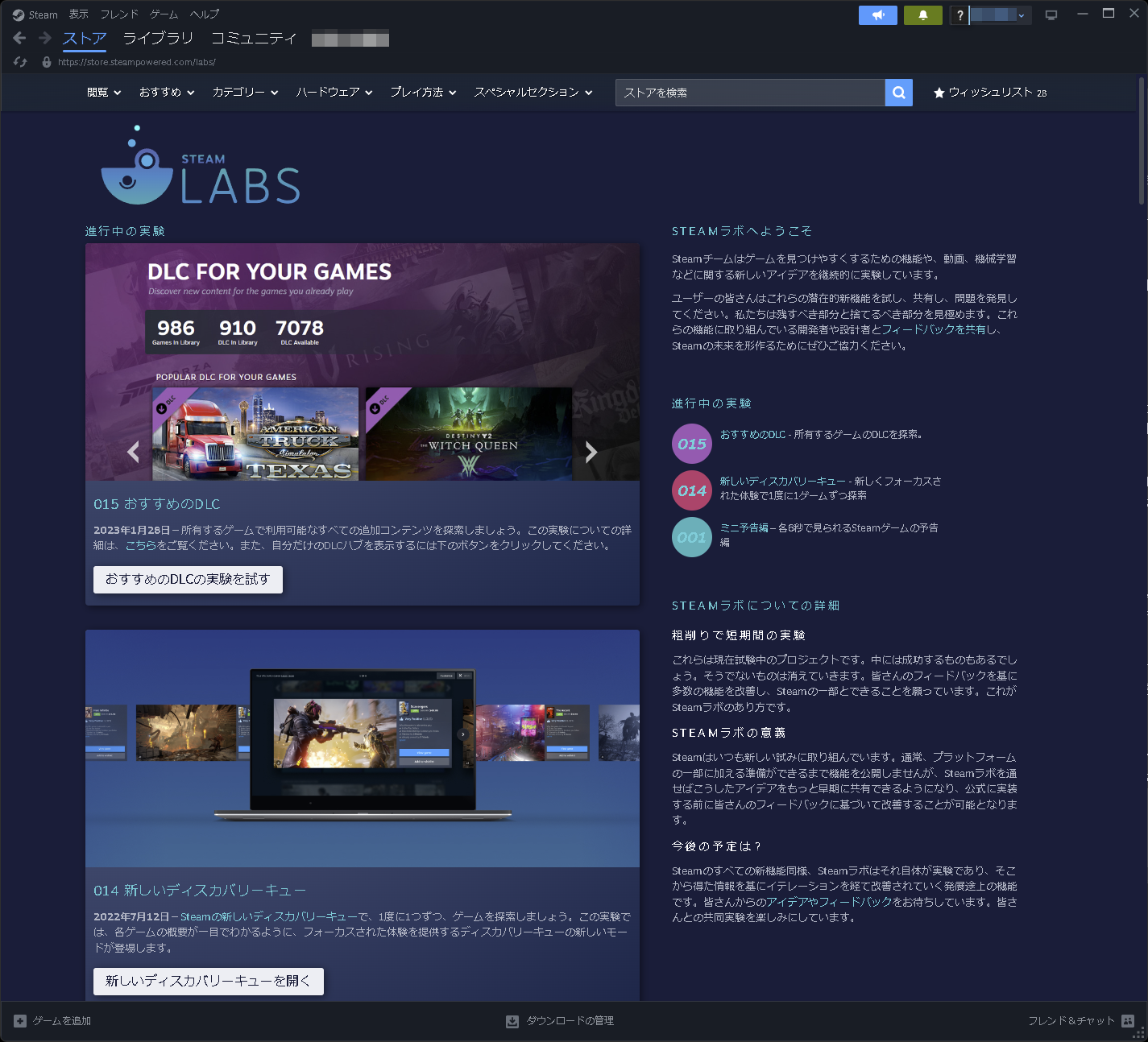Expand the 閲覧 dropdown menu

point(104,93)
